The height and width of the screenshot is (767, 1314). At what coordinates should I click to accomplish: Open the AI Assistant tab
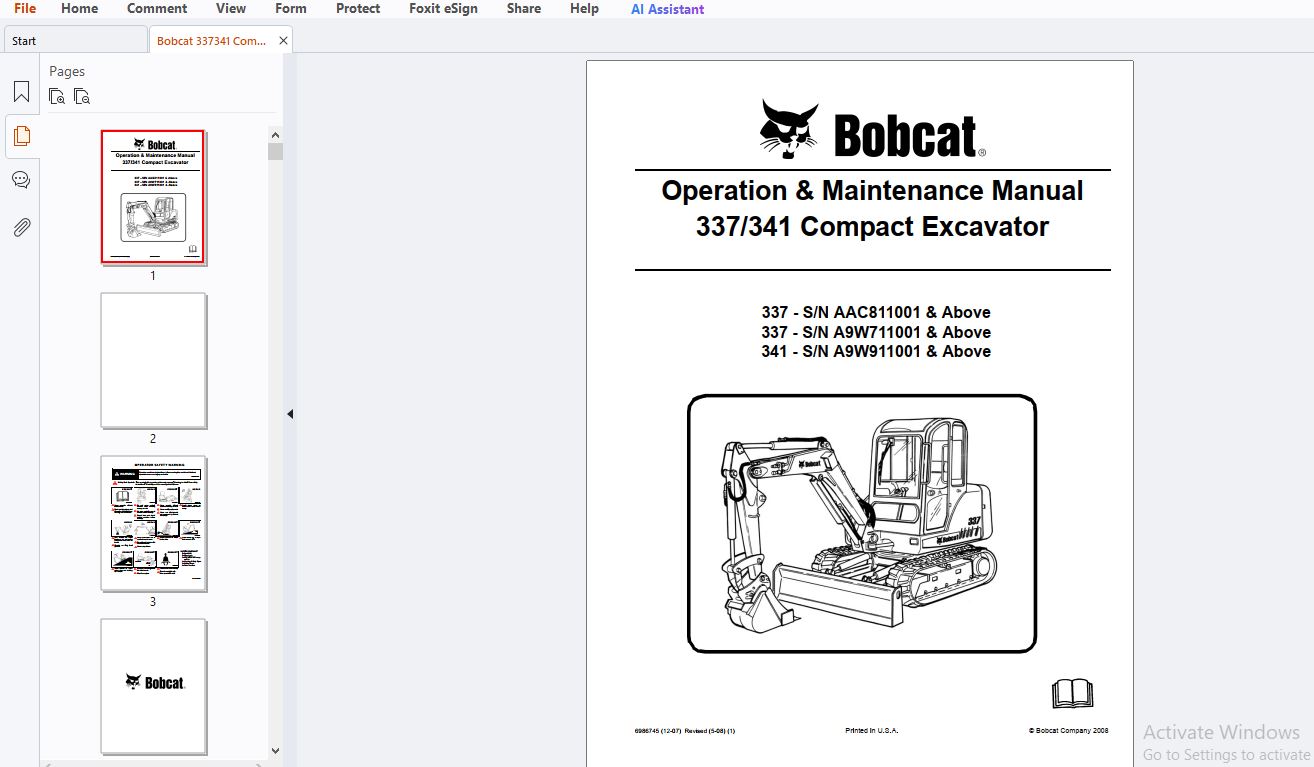click(667, 9)
